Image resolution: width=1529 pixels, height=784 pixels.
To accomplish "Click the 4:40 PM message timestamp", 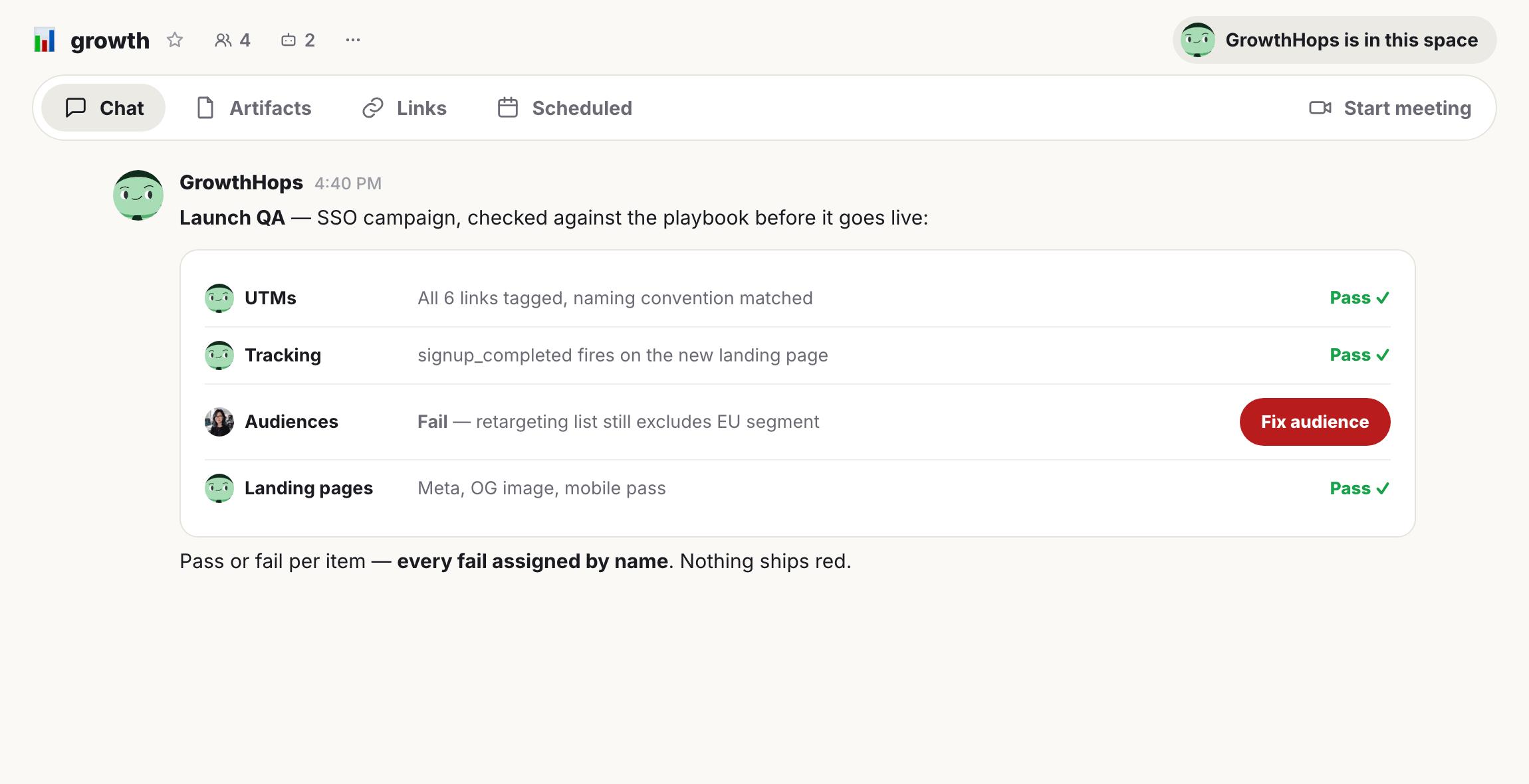I will tap(348, 183).
